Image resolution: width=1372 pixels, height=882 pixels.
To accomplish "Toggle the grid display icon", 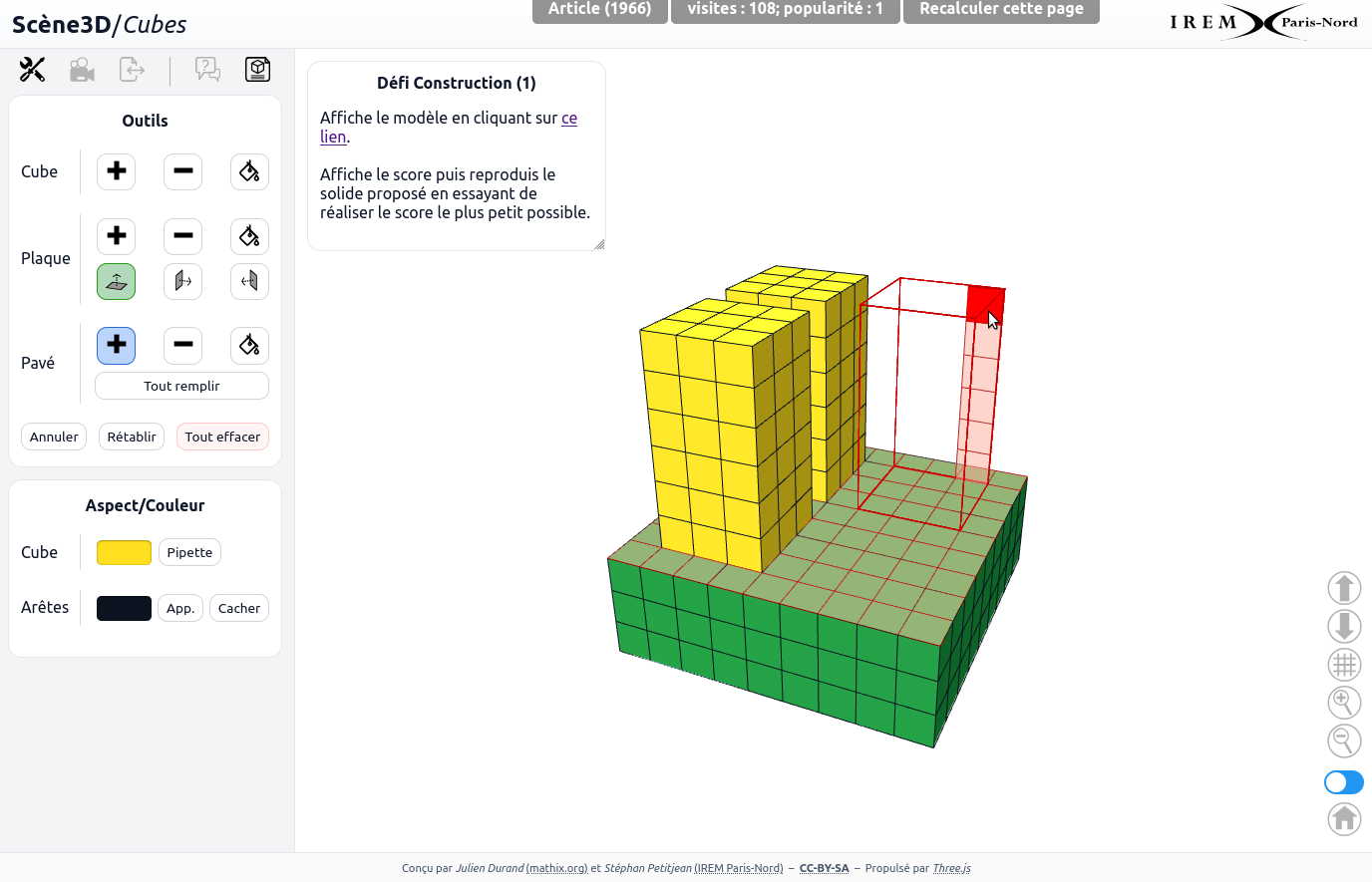I will pyautogui.click(x=1344, y=665).
